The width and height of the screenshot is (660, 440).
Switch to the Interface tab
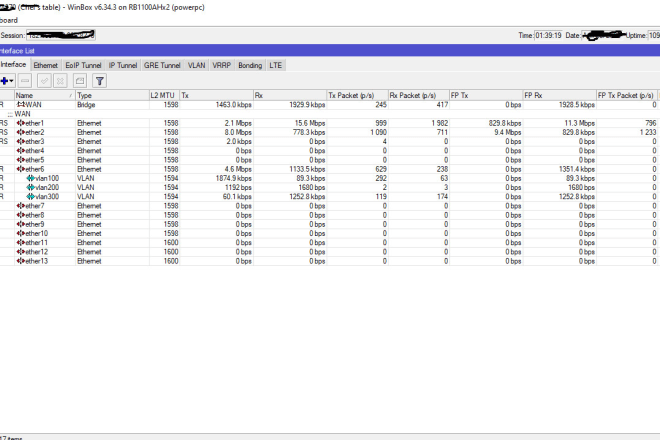(13, 65)
